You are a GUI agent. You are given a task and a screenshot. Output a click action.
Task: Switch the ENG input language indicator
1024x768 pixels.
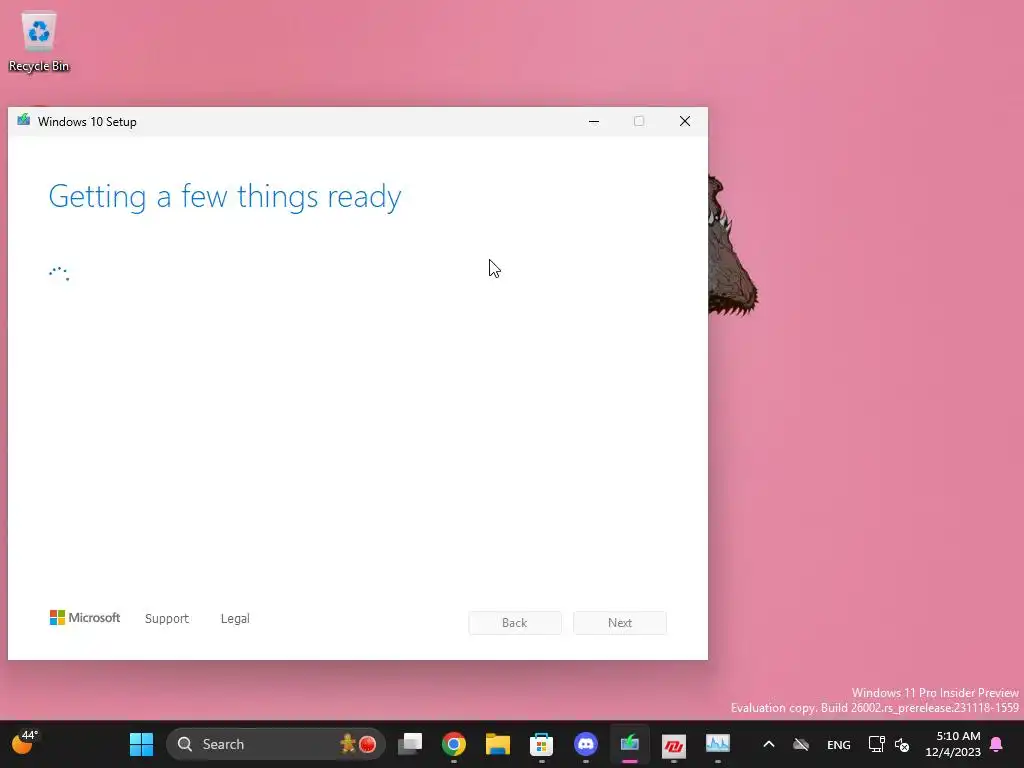pyautogui.click(x=839, y=744)
